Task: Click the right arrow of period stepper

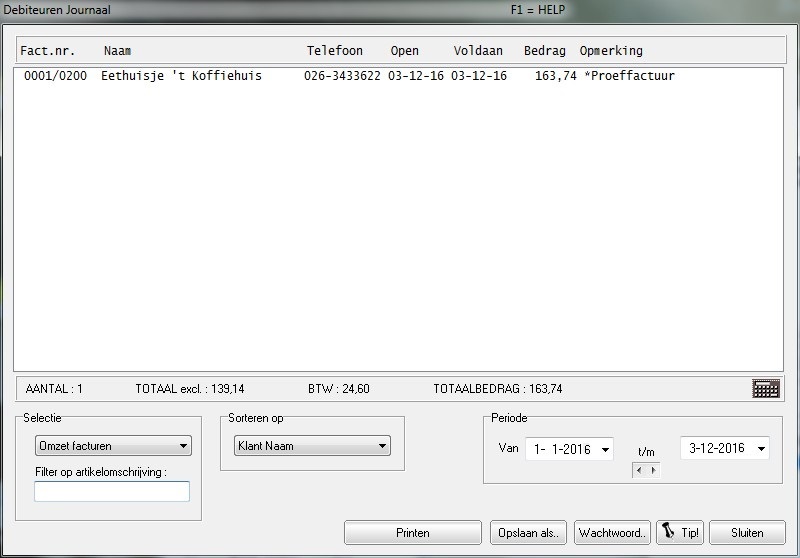Action: click(x=653, y=470)
